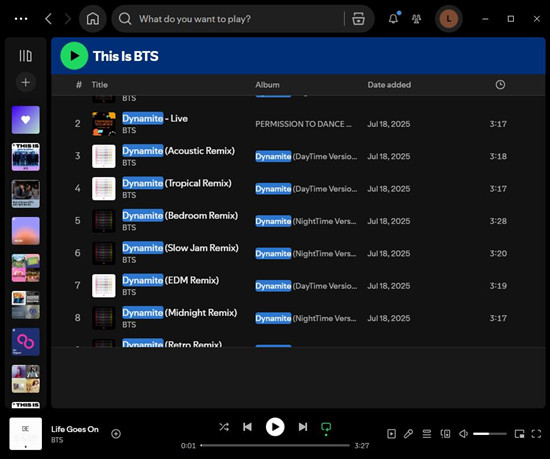This screenshot has width=550, height=459.
Task: Show lyrics with microphone icon
Action: tap(408, 434)
